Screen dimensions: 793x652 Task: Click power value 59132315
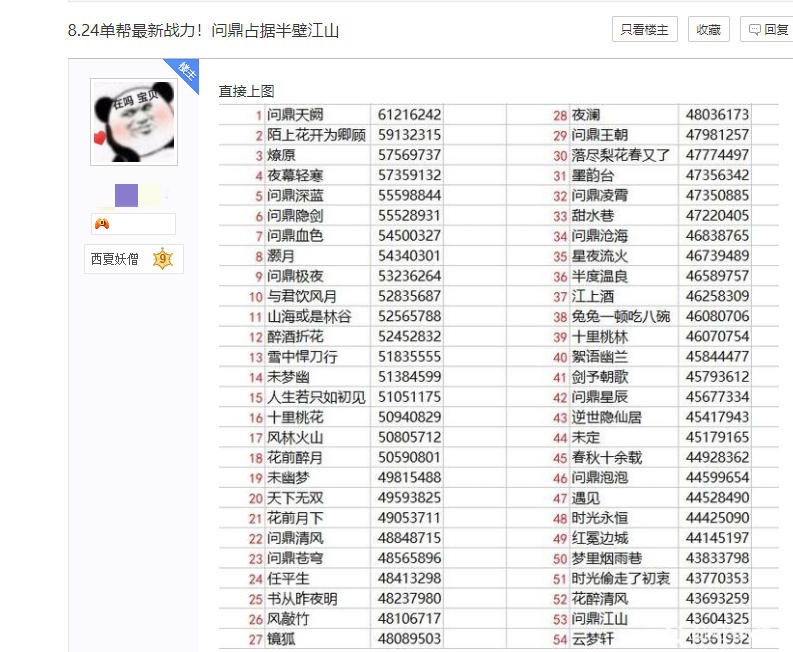409,135
